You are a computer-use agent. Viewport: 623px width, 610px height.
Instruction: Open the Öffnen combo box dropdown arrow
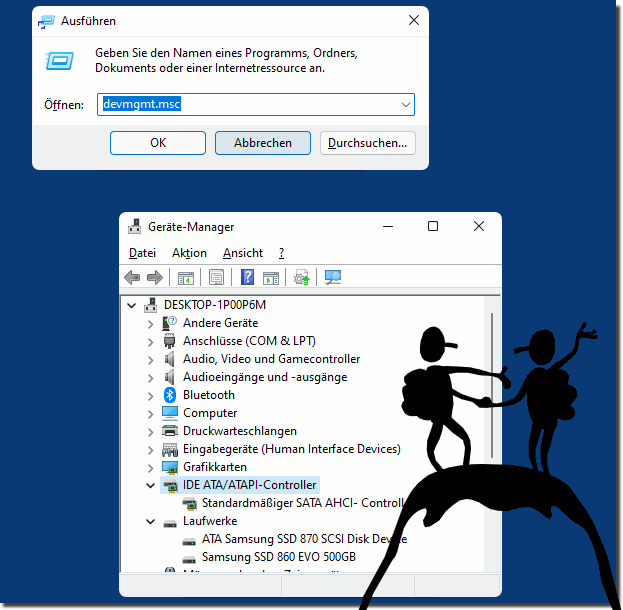pyautogui.click(x=405, y=105)
